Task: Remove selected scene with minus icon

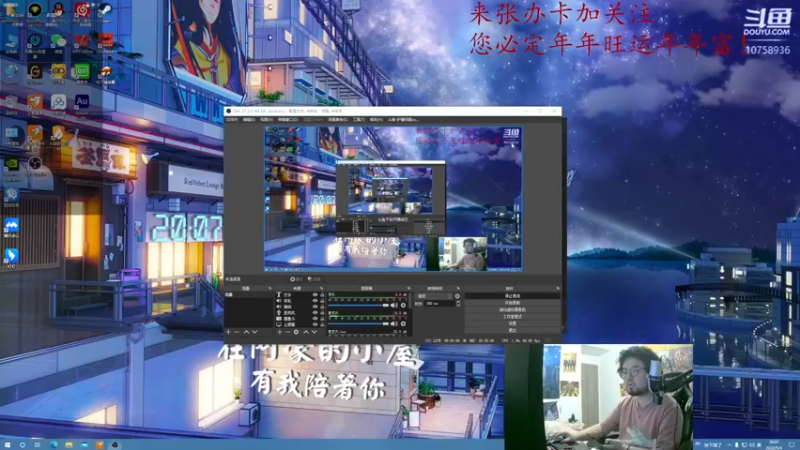Action: click(x=237, y=332)
